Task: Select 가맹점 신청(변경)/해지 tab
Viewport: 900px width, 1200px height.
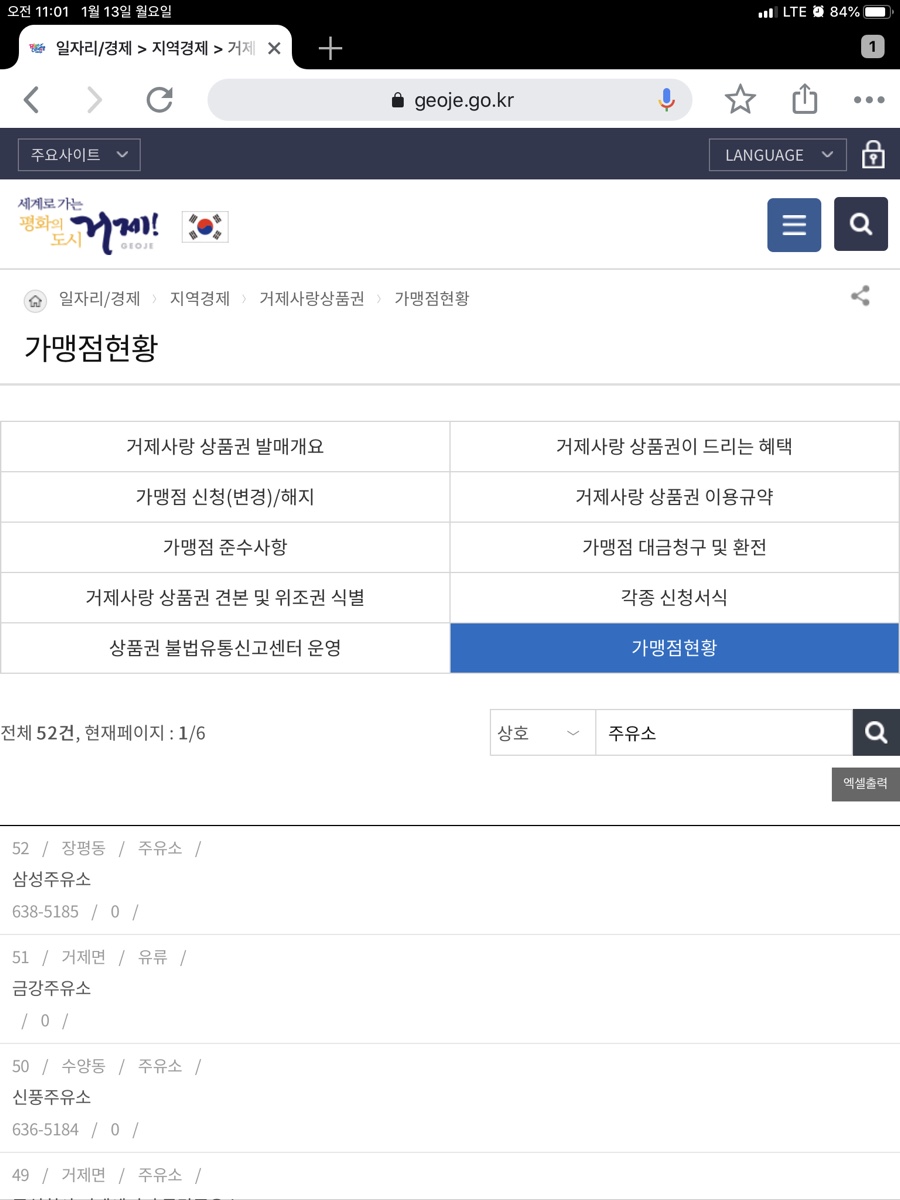Action: [225, 497]
